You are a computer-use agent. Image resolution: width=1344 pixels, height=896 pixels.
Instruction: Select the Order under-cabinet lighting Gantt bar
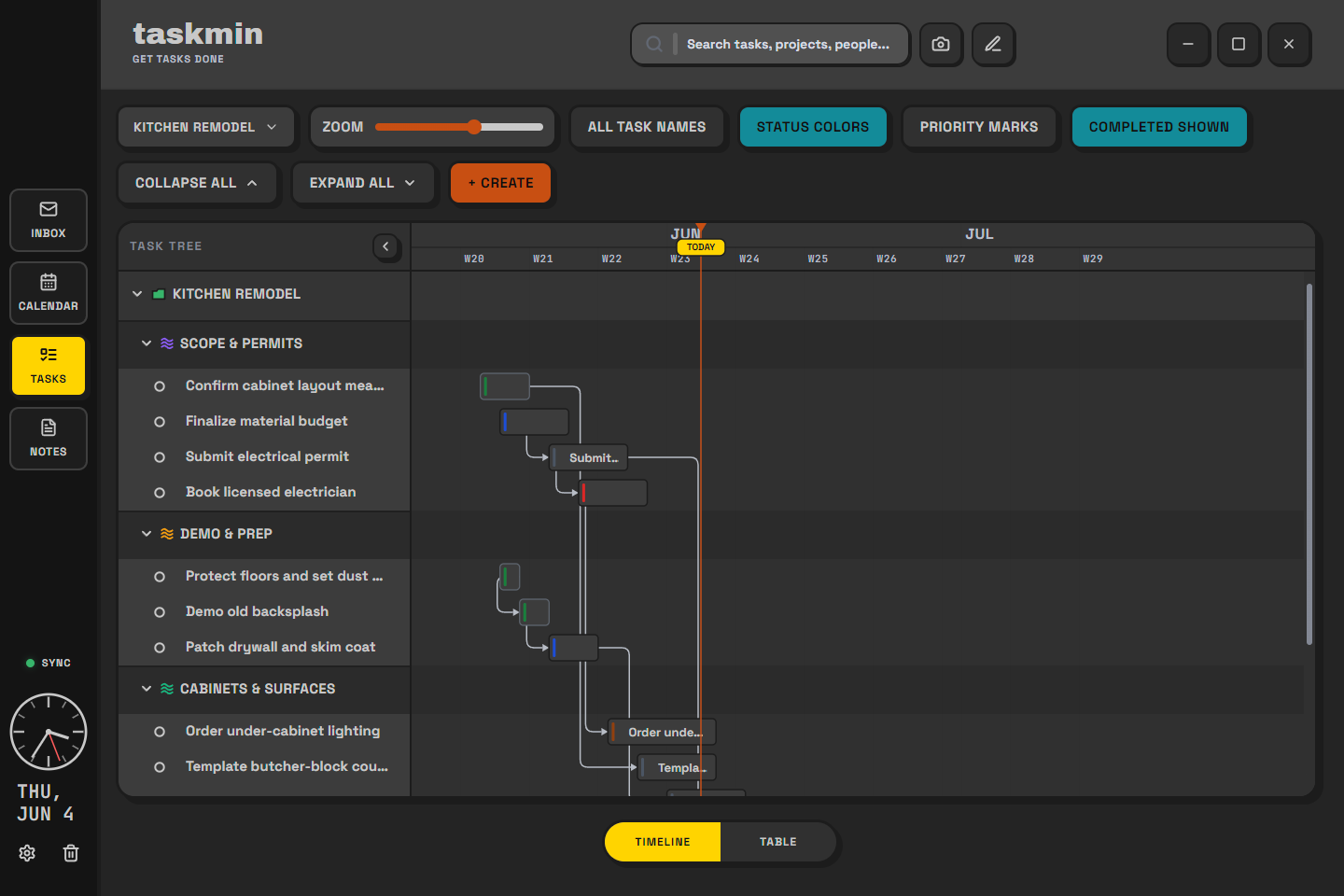tap(663, 732)
